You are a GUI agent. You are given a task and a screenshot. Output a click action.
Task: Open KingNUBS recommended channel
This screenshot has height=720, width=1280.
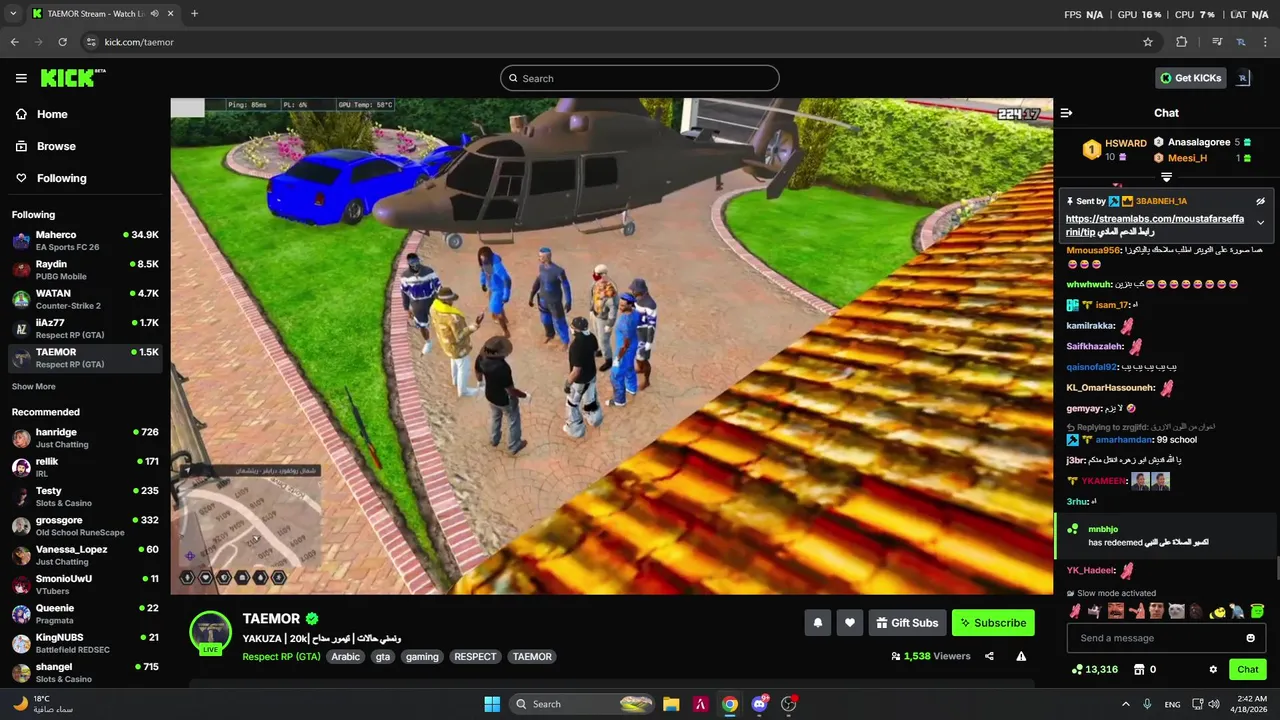[x=85, y=643]
